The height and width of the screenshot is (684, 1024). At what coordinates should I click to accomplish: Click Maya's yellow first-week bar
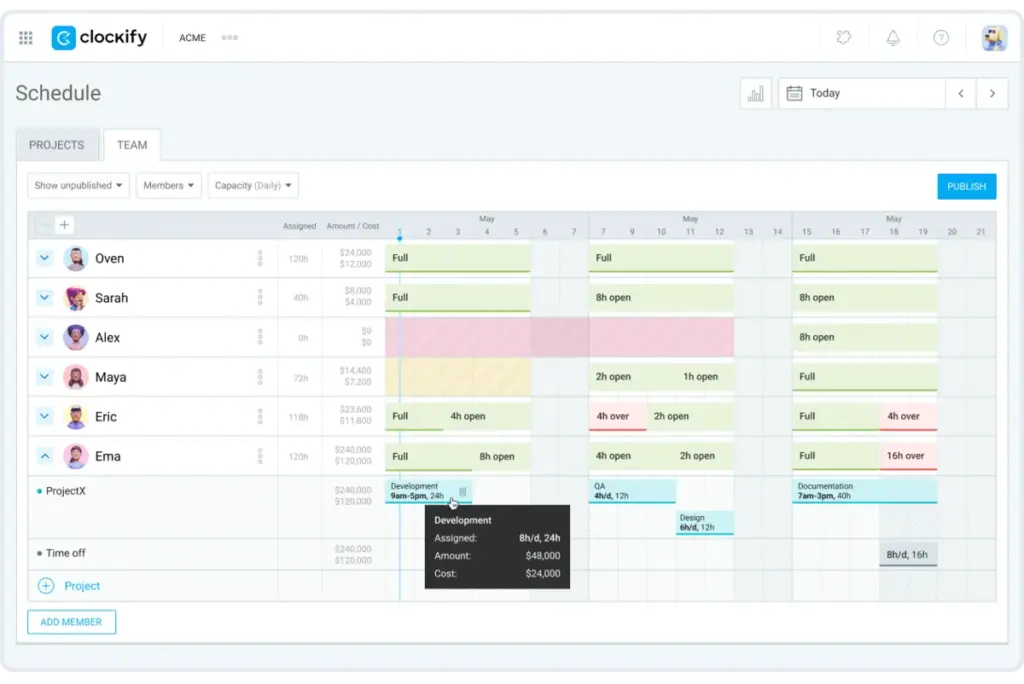coord(458,377)
